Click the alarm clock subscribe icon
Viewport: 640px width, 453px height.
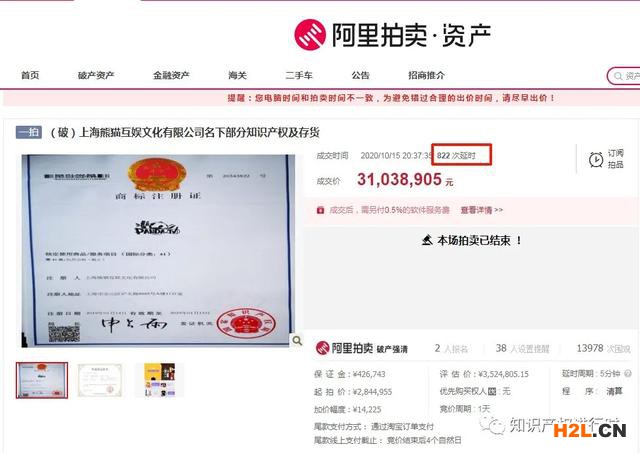click(596, 159)
